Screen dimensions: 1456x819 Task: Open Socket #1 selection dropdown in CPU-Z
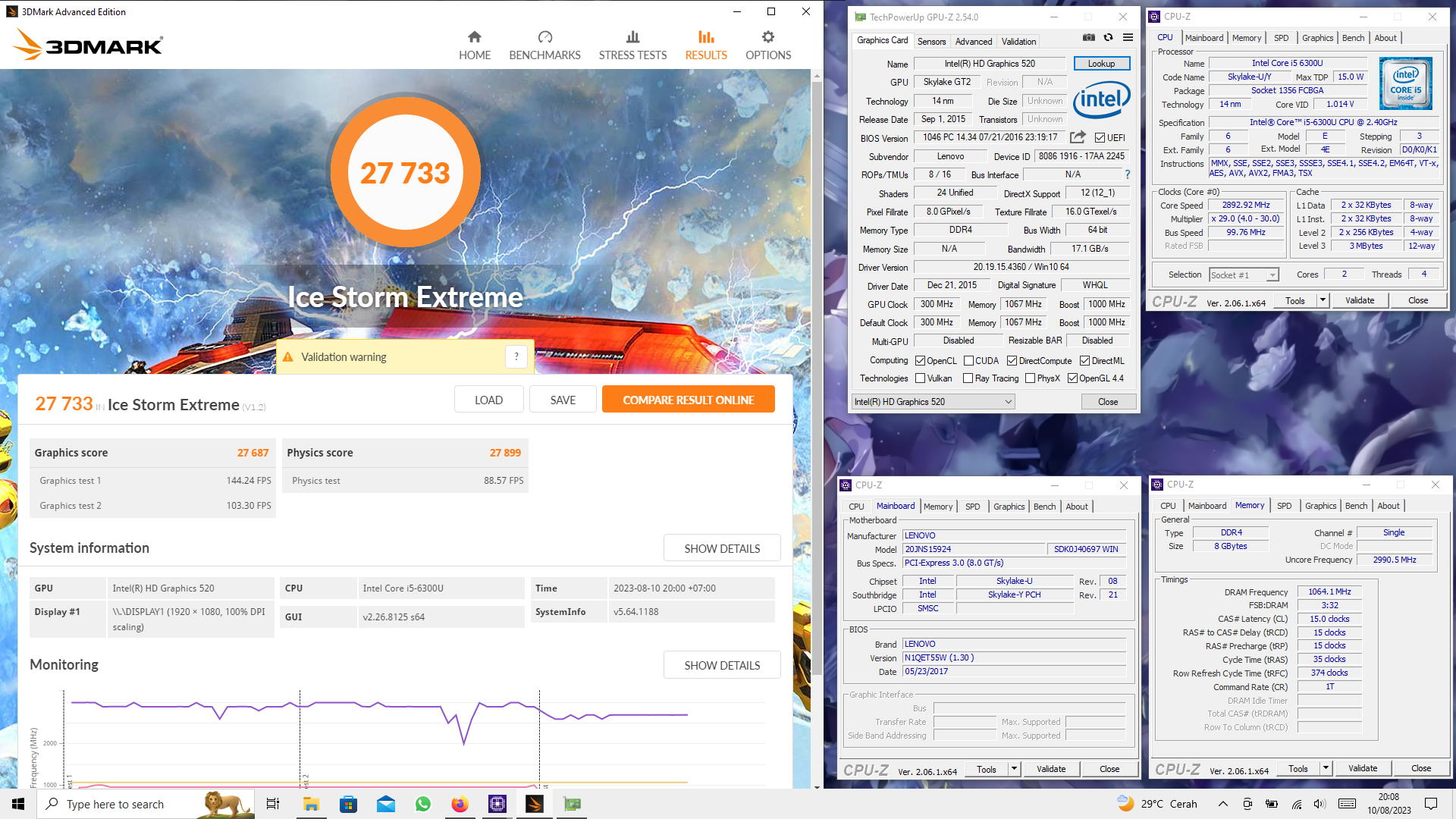[x=1244, y=275]
